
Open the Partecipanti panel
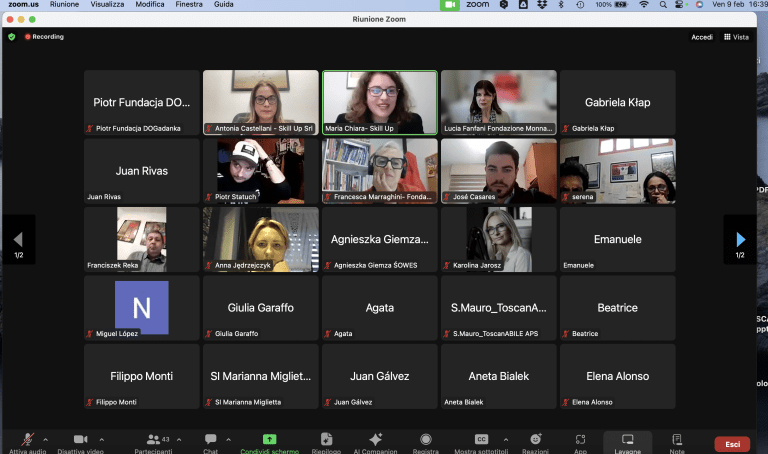pyautogui.click(x=153, y=443)
